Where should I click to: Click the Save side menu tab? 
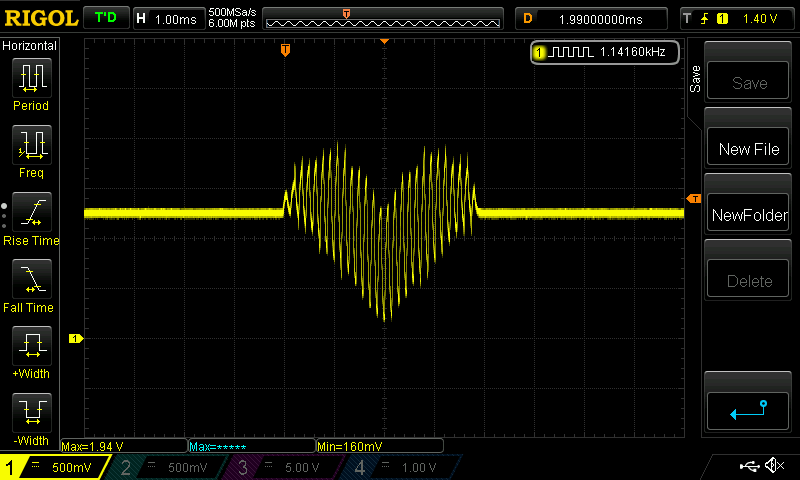click(x=695, y=79)
